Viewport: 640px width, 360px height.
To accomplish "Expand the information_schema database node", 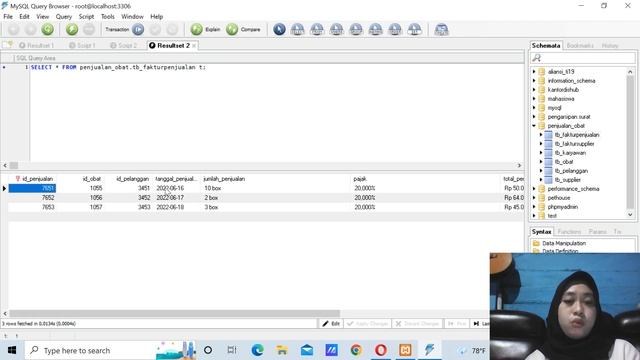I will tap(534, 80).
